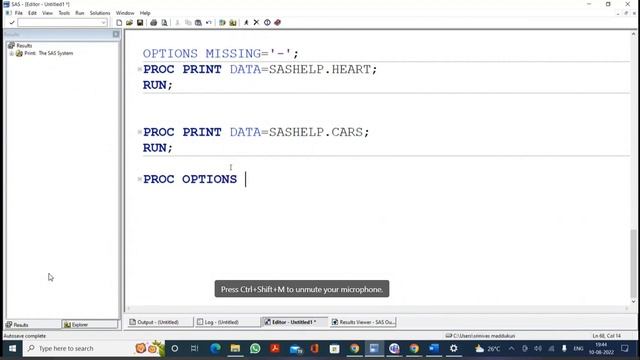The width and height of the screenshot is (640, 360).
Task: Open the View menu
Action: click(x=47, y=13)
